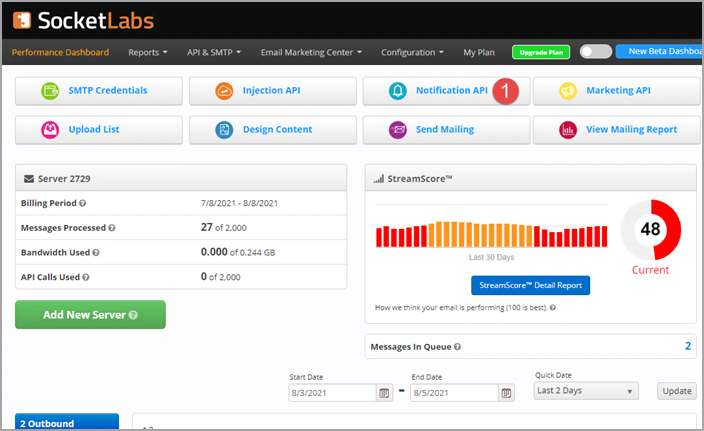Click help icon next to Messages In Queue
Viewport: 704px width, 431px height.
point(457,347)
